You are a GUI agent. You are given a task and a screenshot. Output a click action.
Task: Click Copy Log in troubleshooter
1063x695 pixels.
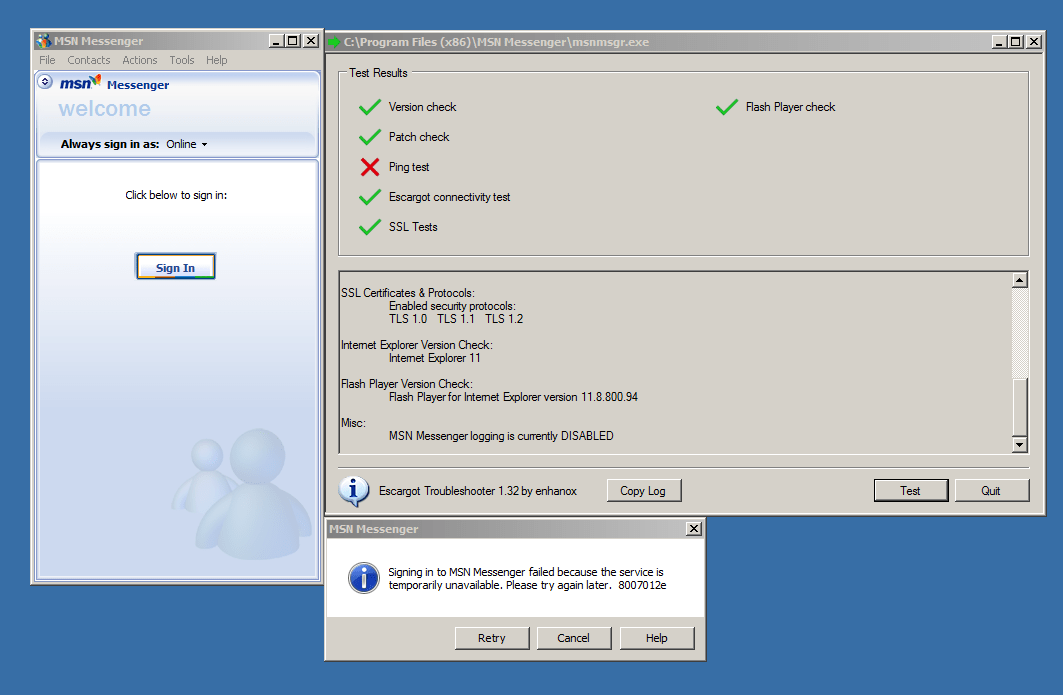tap(643, 491)
